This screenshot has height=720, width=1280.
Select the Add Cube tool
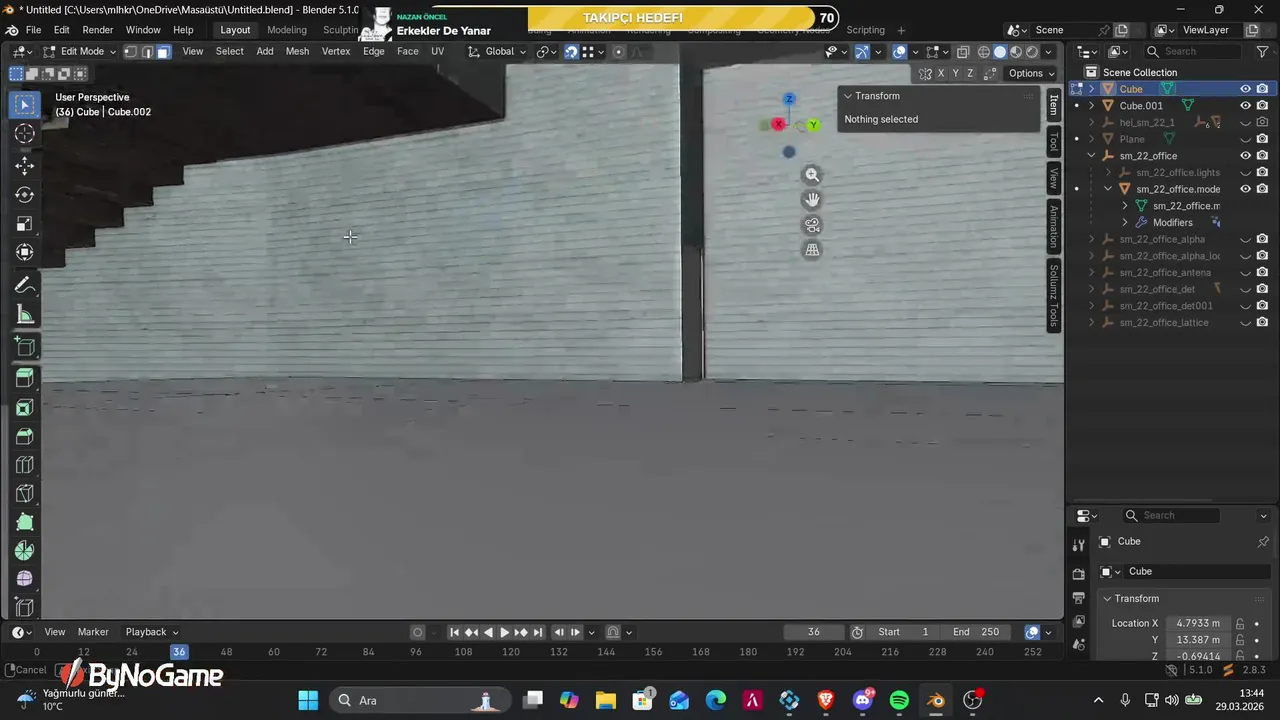pos(25,347)
